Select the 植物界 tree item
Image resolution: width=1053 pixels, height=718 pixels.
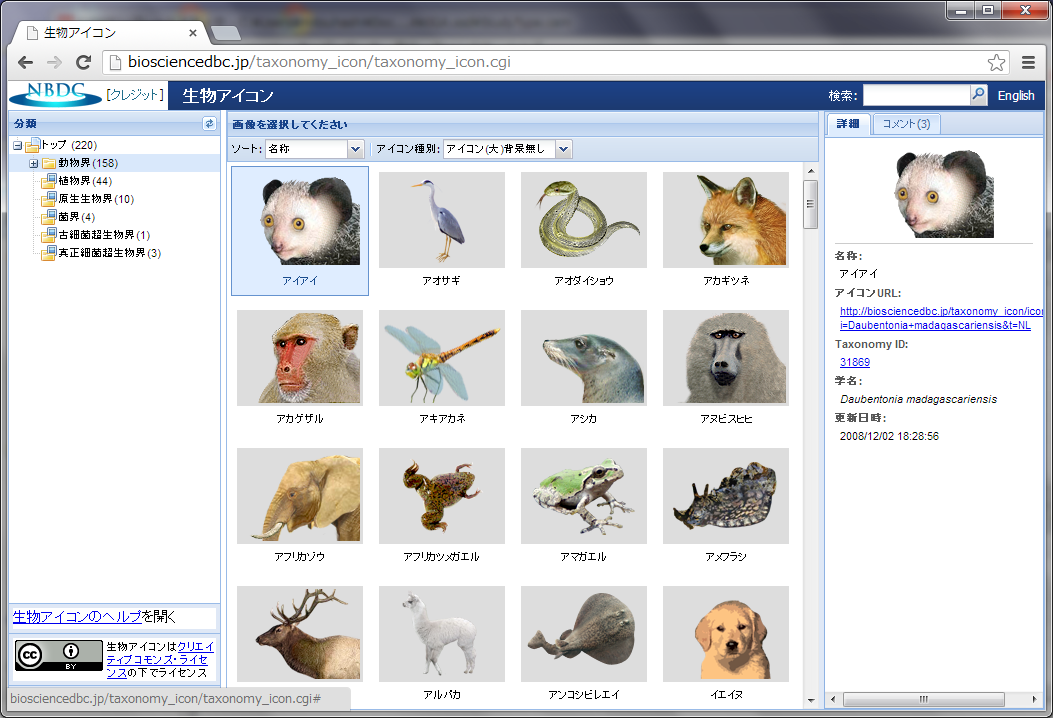(85, 181)
